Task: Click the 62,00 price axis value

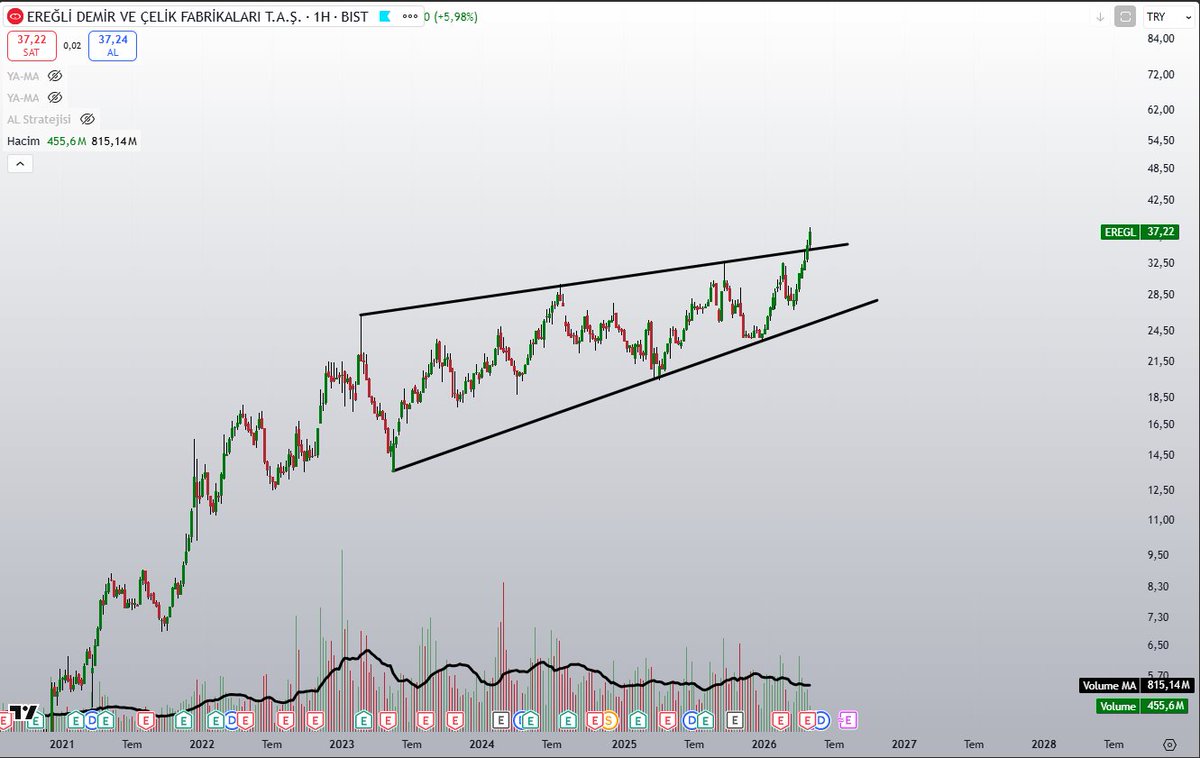Action: 1160,110
